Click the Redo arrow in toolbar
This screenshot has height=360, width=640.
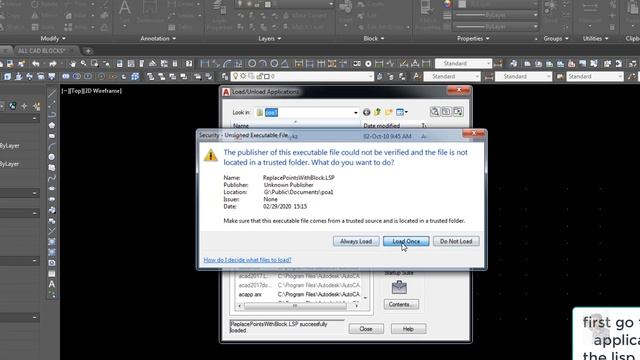(x=53, y=64)
